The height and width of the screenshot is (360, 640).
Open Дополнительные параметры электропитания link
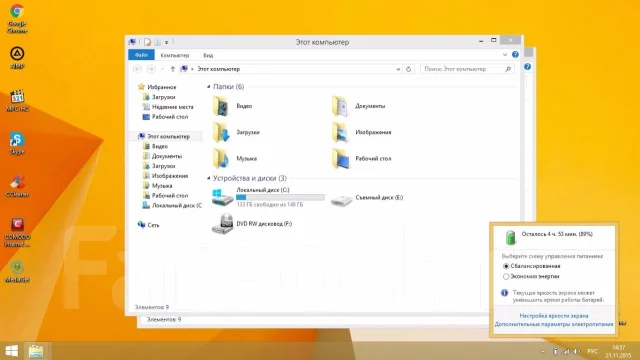coord(554,324)
